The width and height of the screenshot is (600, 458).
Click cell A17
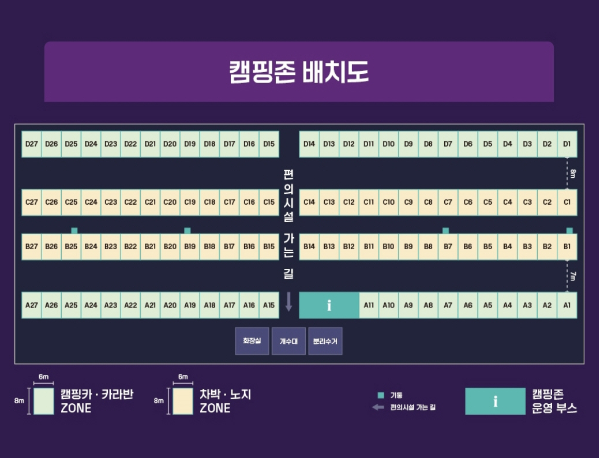click(x=230, y=305)
